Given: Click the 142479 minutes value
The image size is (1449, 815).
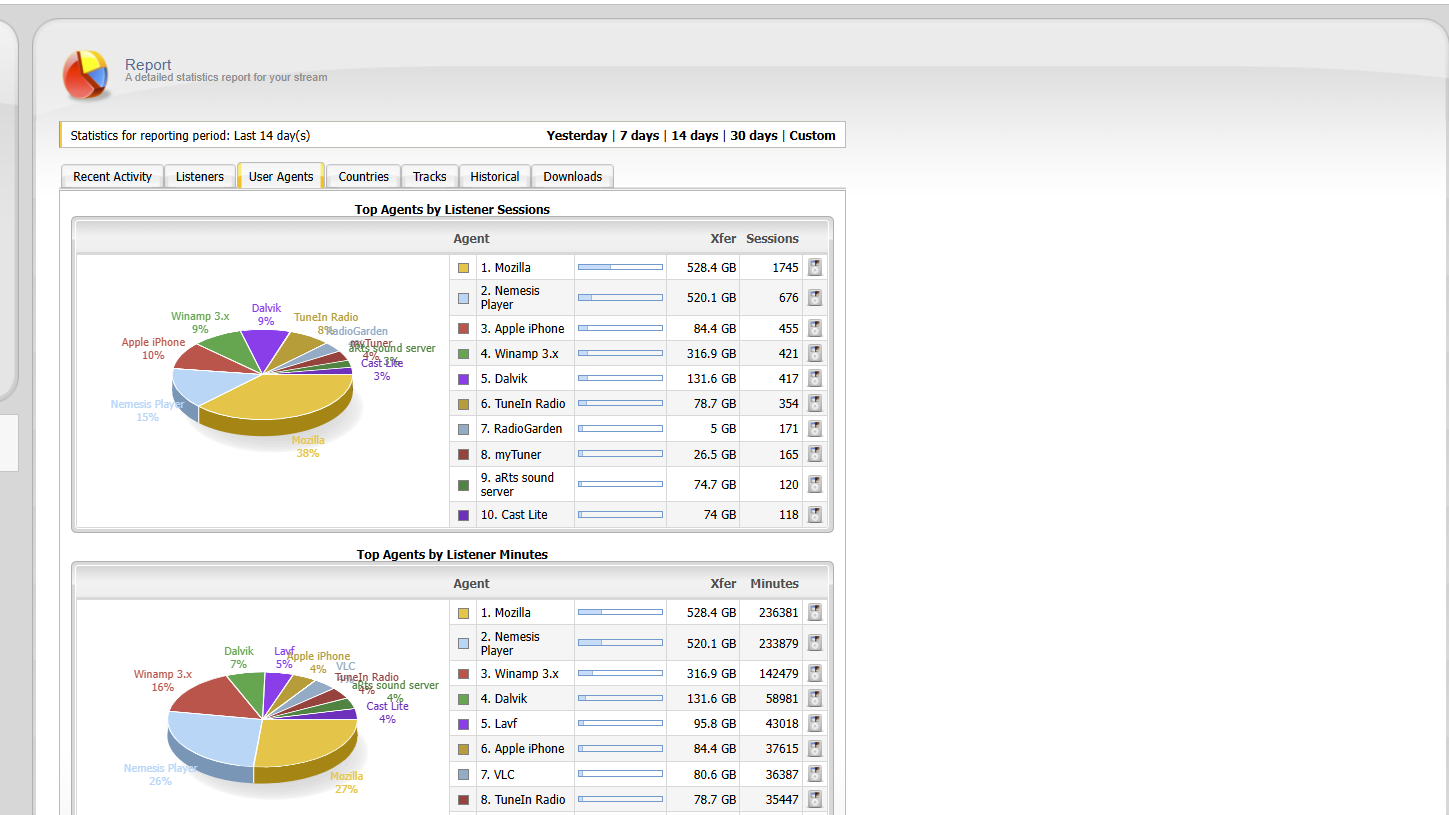Looking at the screenshot, I should (x=778, y=674).
